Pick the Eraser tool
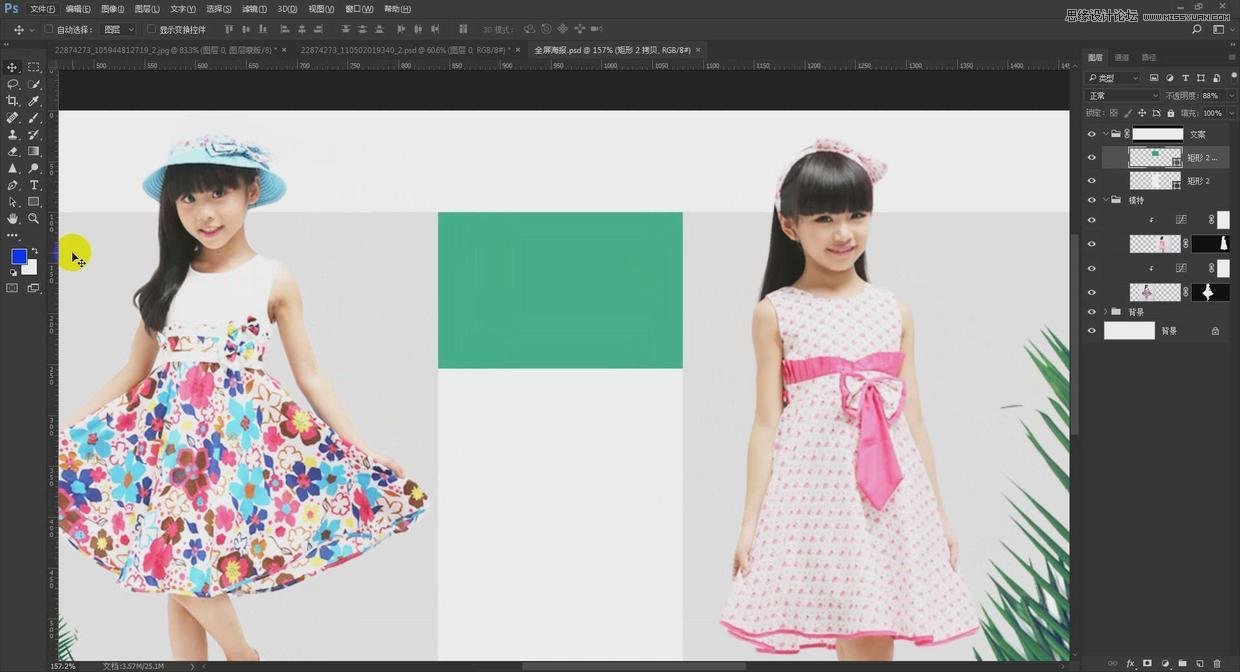1240x672 pixels. (x=13, y=151)
